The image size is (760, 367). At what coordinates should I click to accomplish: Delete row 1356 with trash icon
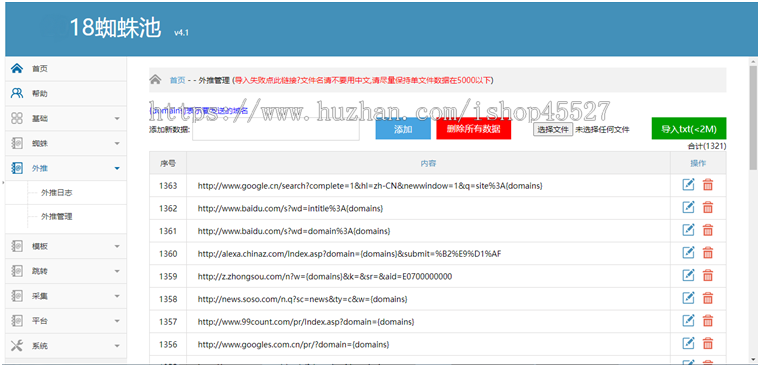click(708, 343)
